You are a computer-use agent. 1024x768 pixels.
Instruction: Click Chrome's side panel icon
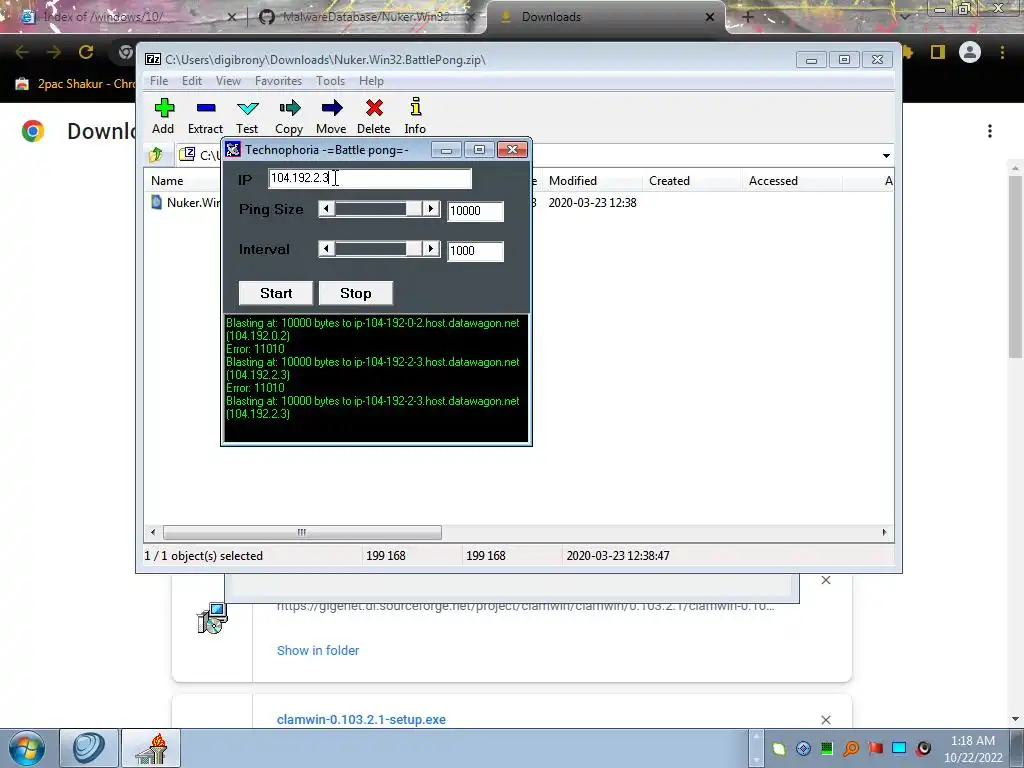tap(938, 52)
